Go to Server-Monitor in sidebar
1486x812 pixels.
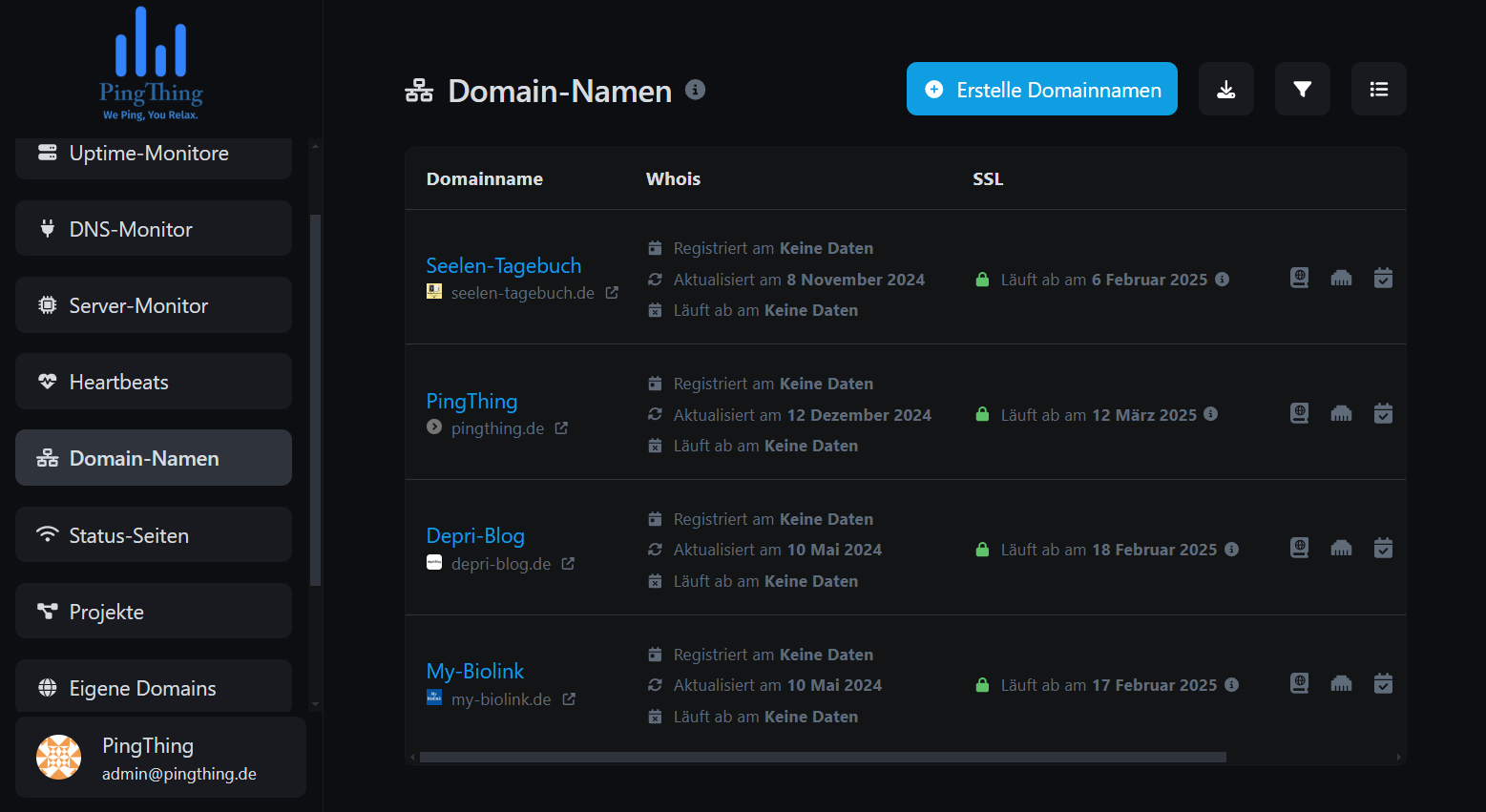click(x=154, y=304)
